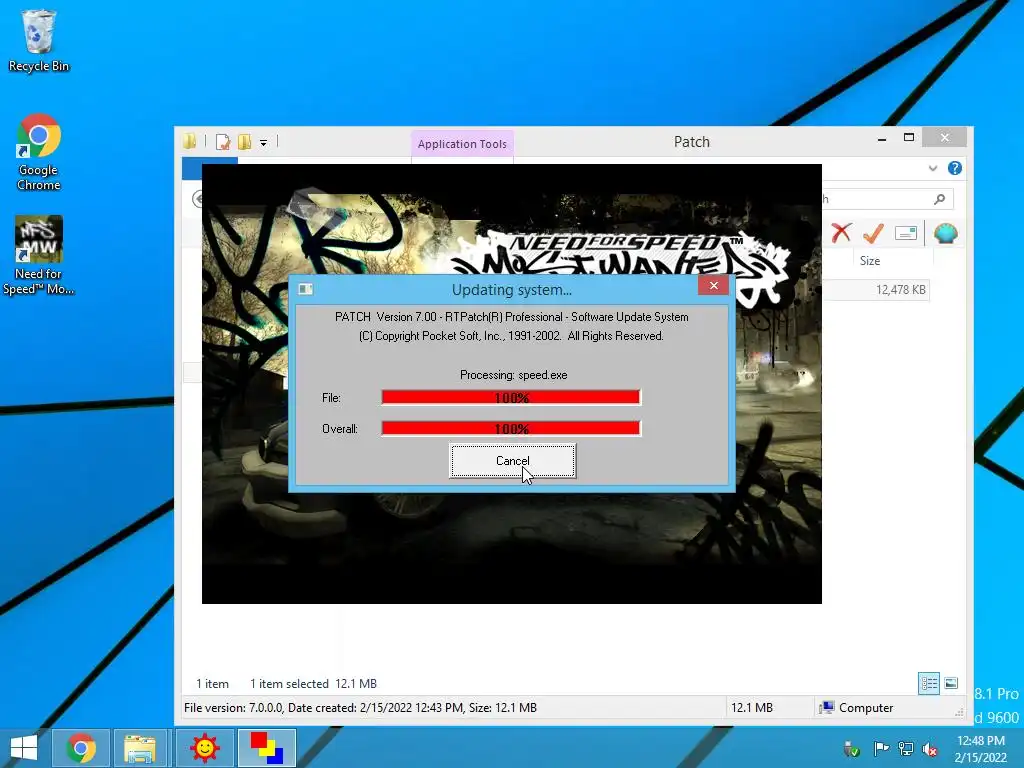Open the network tray icon
Viewport: 1024px width, 768px height.
tap(906, 748)
